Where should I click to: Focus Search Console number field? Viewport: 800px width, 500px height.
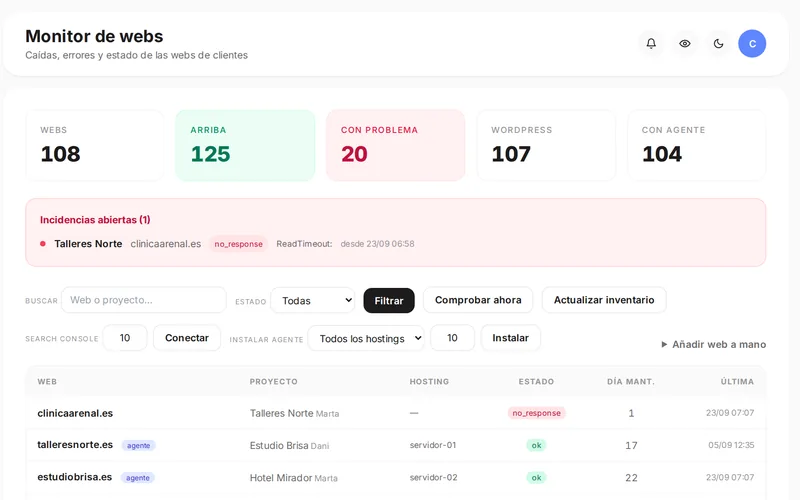pos(125,338)
